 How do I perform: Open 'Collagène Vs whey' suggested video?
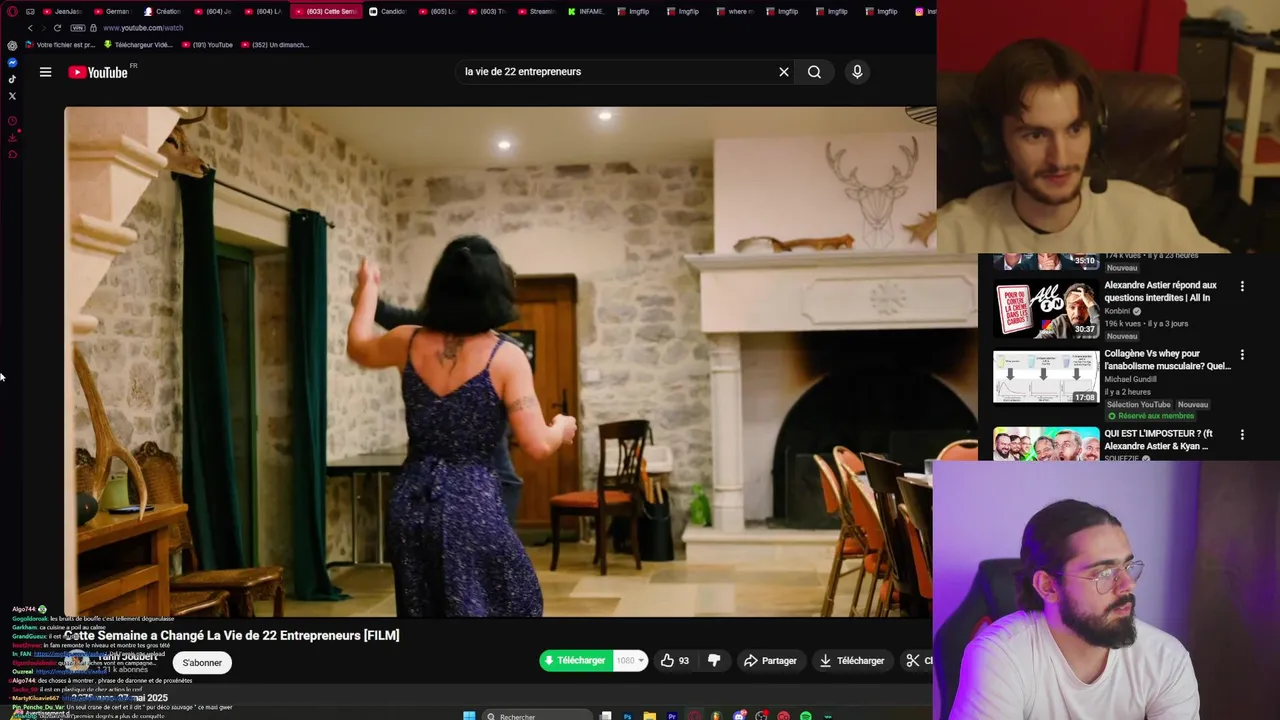tap(1167, 359)
